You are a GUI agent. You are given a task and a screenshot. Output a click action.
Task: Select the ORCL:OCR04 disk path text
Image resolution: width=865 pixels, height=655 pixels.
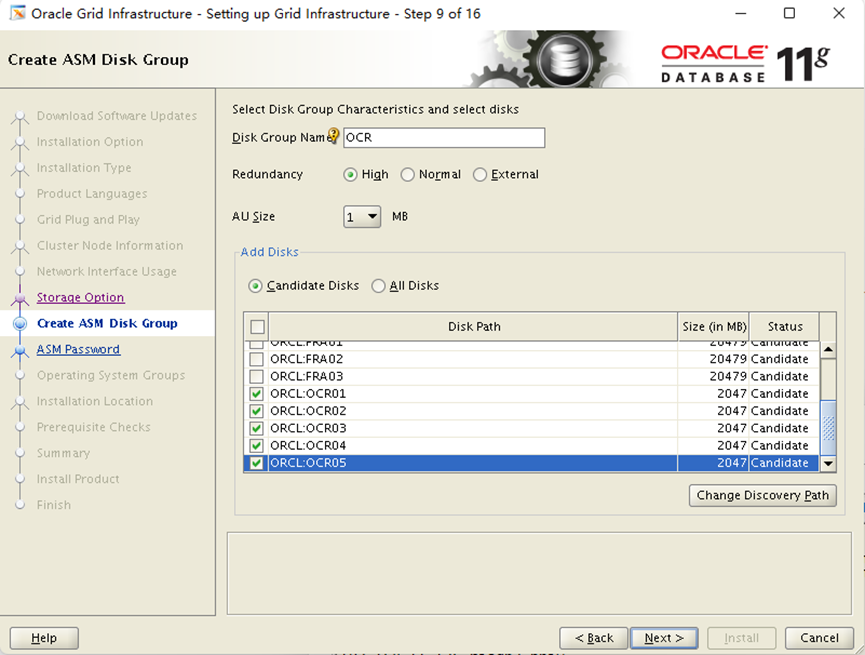(308, 446)
